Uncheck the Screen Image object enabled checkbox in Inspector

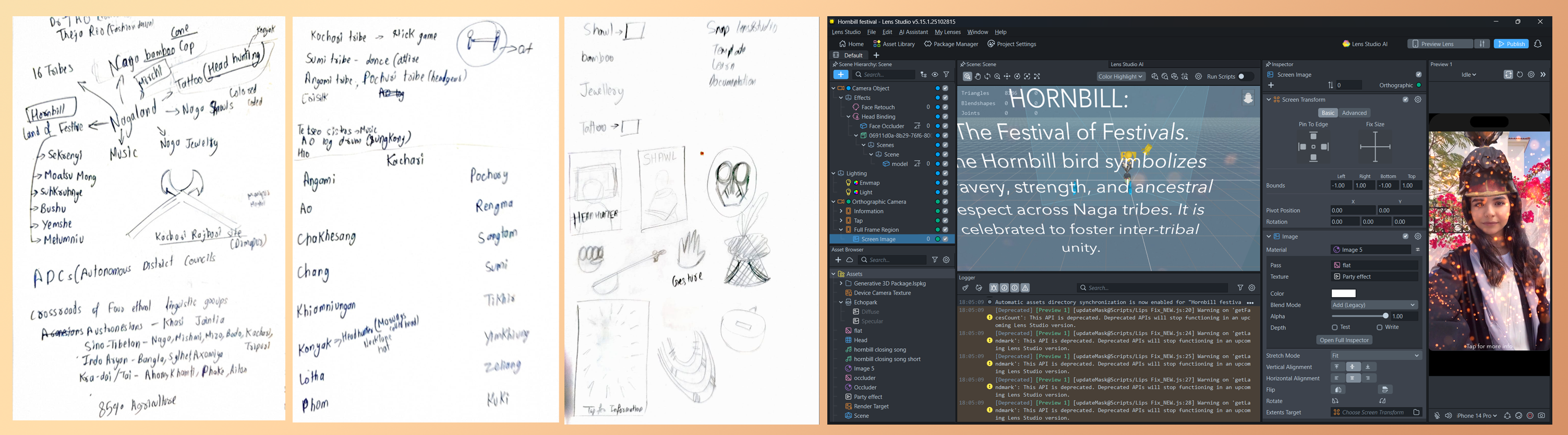[x=1418, y=74]
